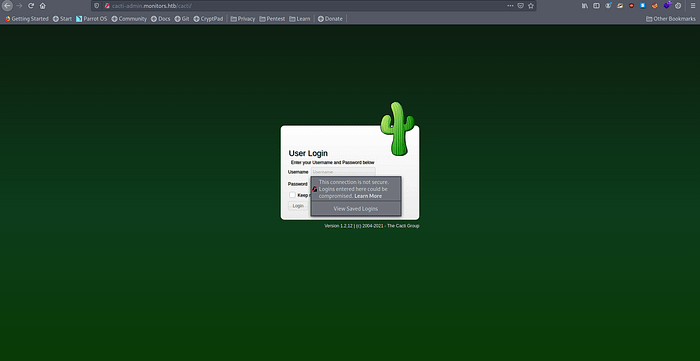Viewport: 700px width, 361px height.
Task: Reload the page with the refresh icon
Action: click(31, 6)
